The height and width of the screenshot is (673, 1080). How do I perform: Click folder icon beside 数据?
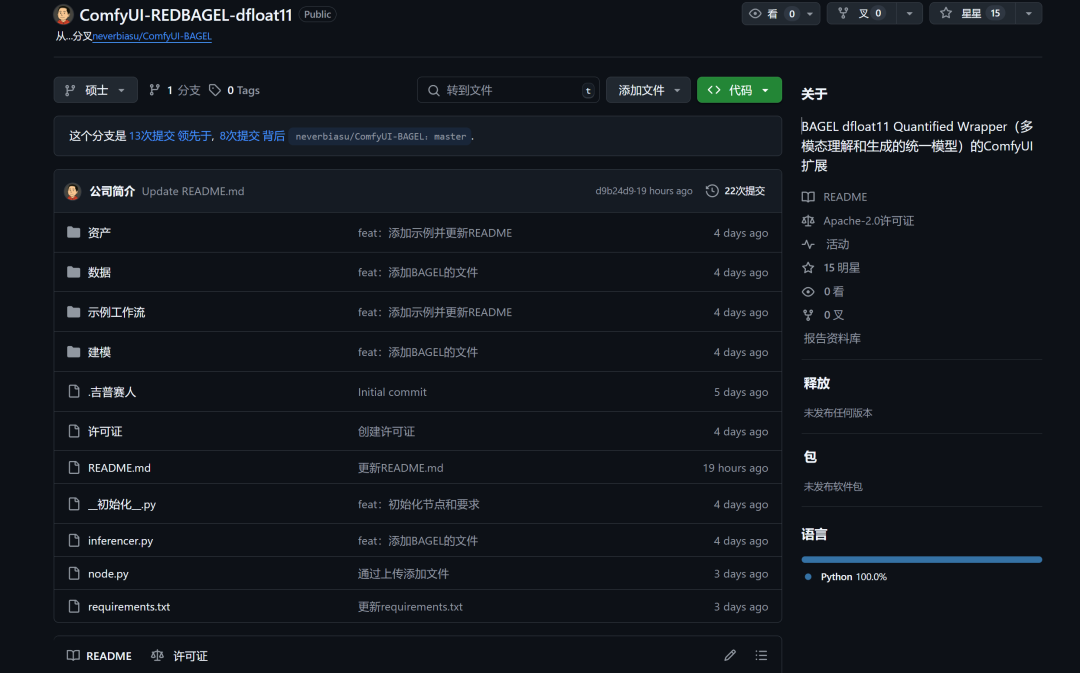click(x=74, y=271)
